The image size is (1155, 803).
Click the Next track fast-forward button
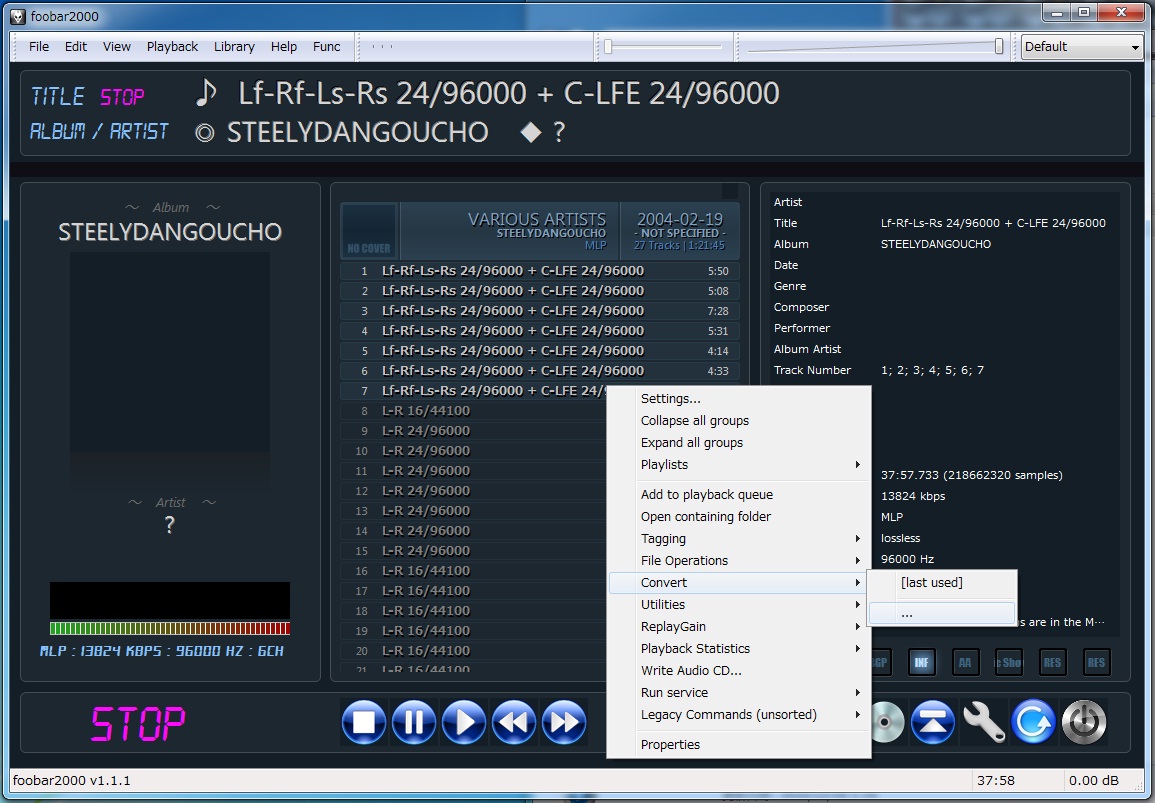564,722
